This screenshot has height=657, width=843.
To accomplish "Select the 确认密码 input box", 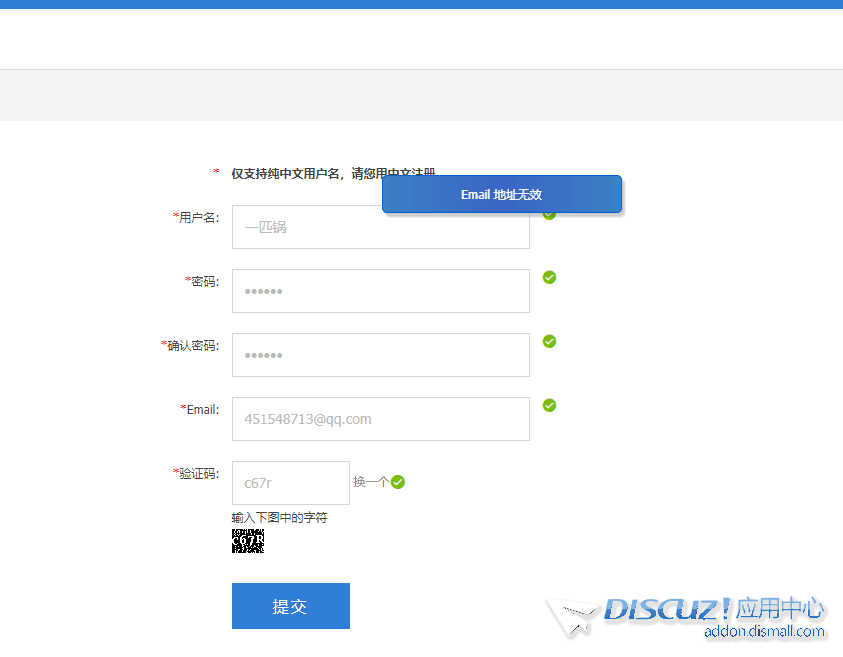I will (380, 355).
